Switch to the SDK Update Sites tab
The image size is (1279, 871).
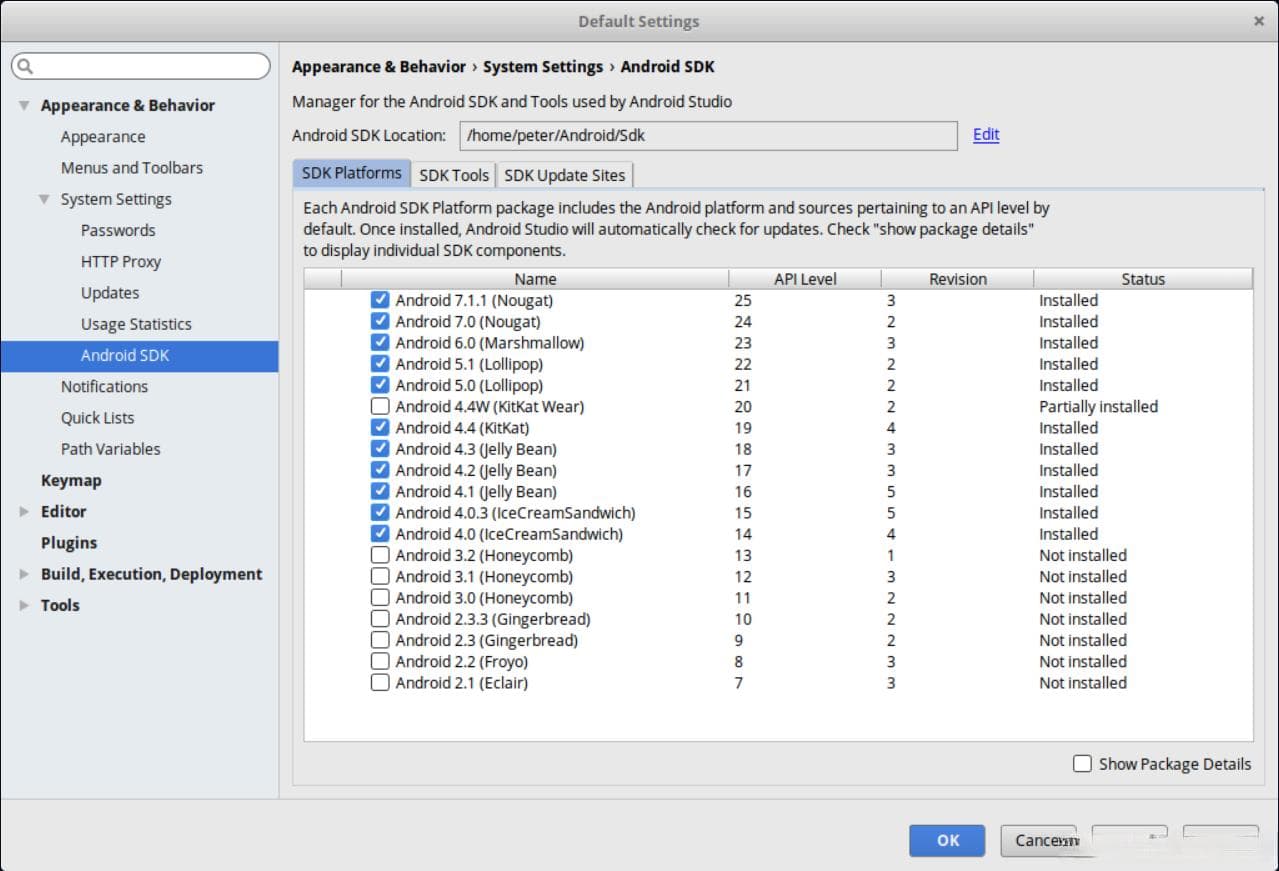point(565,175)
